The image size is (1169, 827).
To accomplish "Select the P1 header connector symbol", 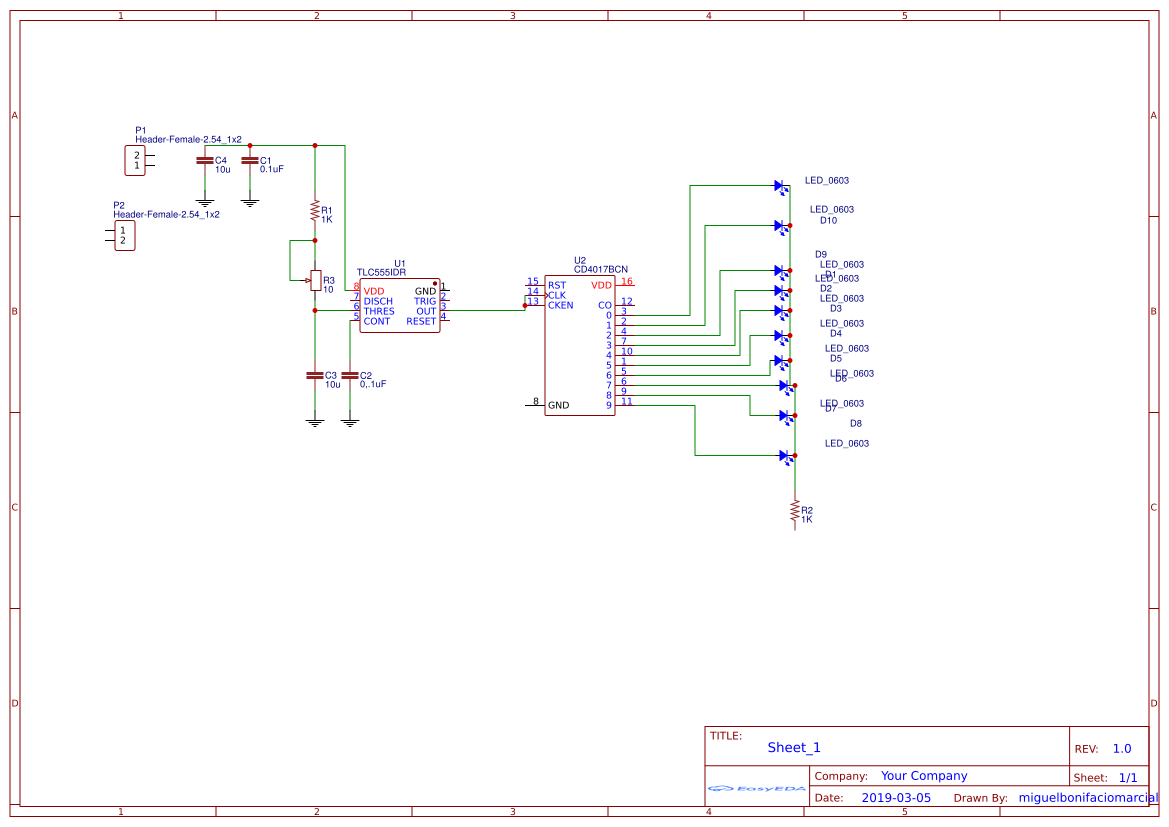I will (x=134, y=160).
